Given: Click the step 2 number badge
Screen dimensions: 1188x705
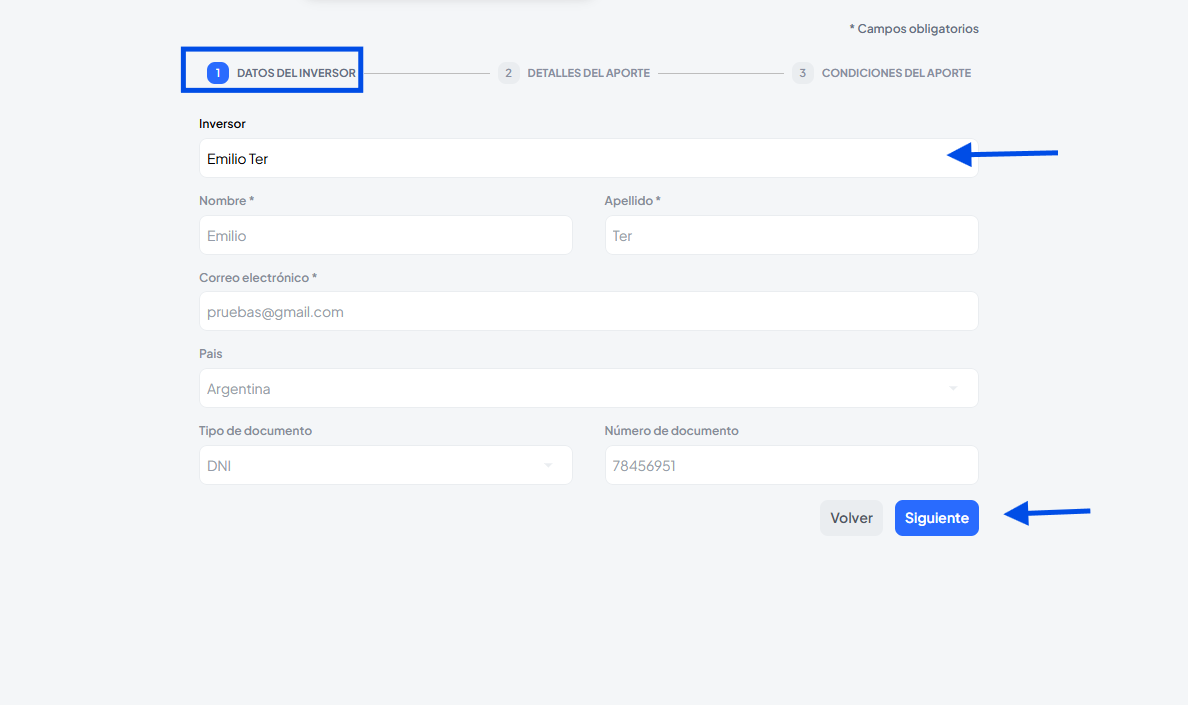Looking at the screenshot, I should click(509, 73).
